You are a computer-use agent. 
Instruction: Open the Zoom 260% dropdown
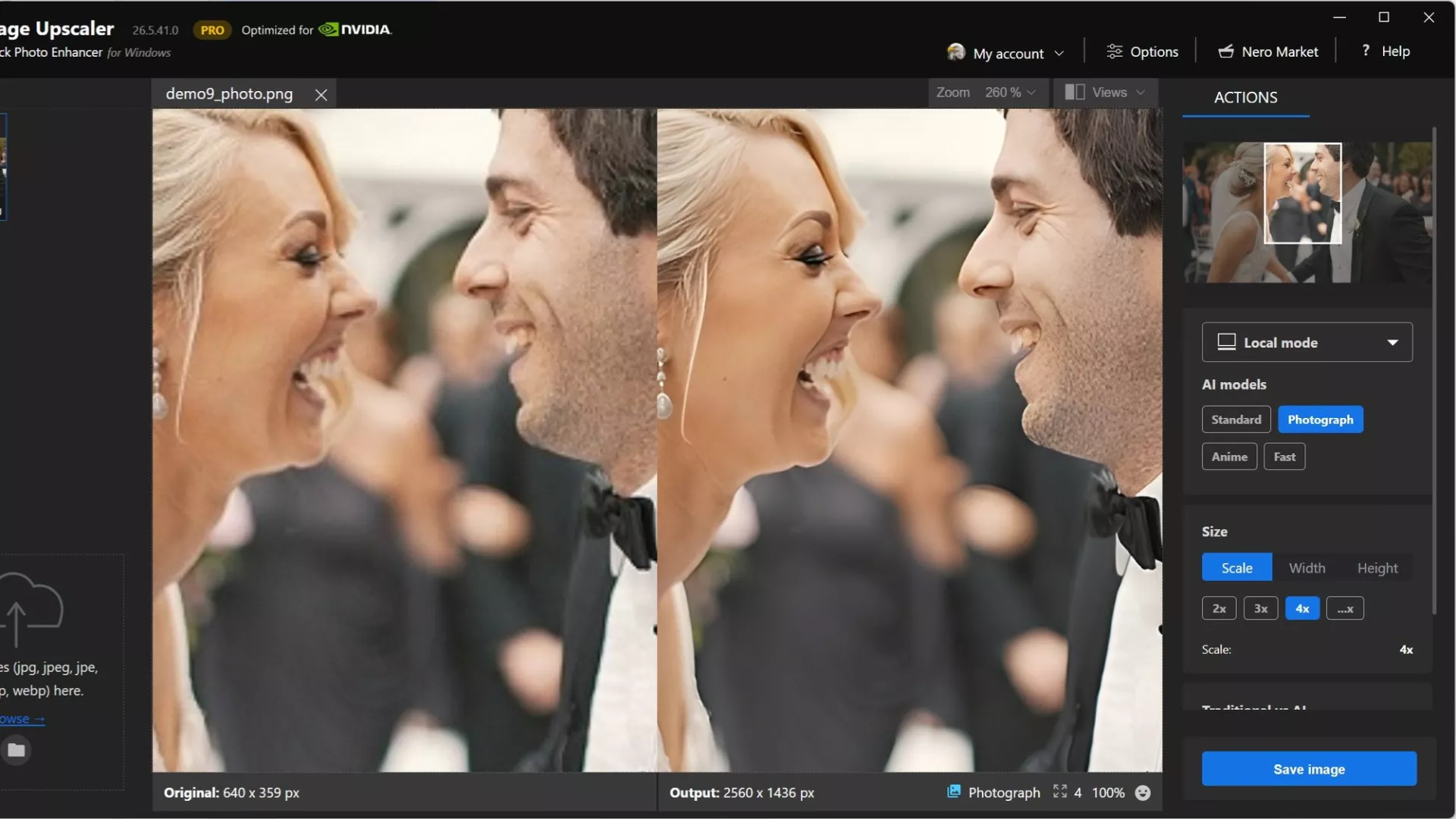pyautogui.click(x=1009, y=93)
